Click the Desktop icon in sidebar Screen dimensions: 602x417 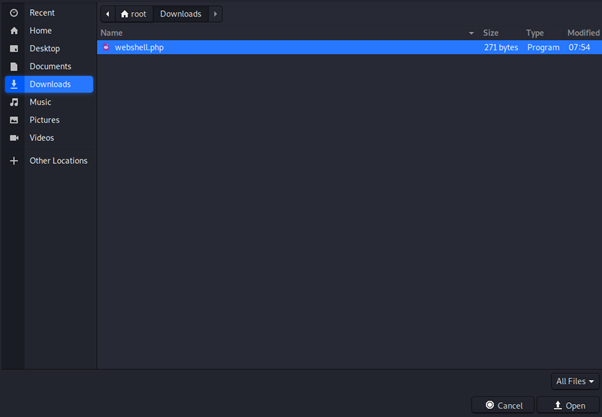pos(14,49)
